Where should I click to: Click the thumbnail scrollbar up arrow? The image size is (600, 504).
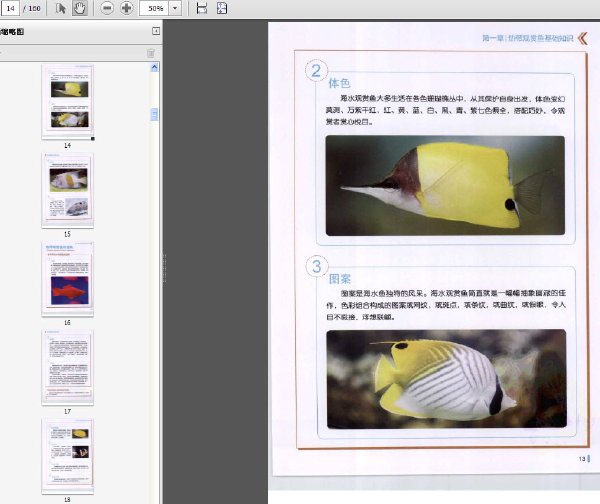154,67
